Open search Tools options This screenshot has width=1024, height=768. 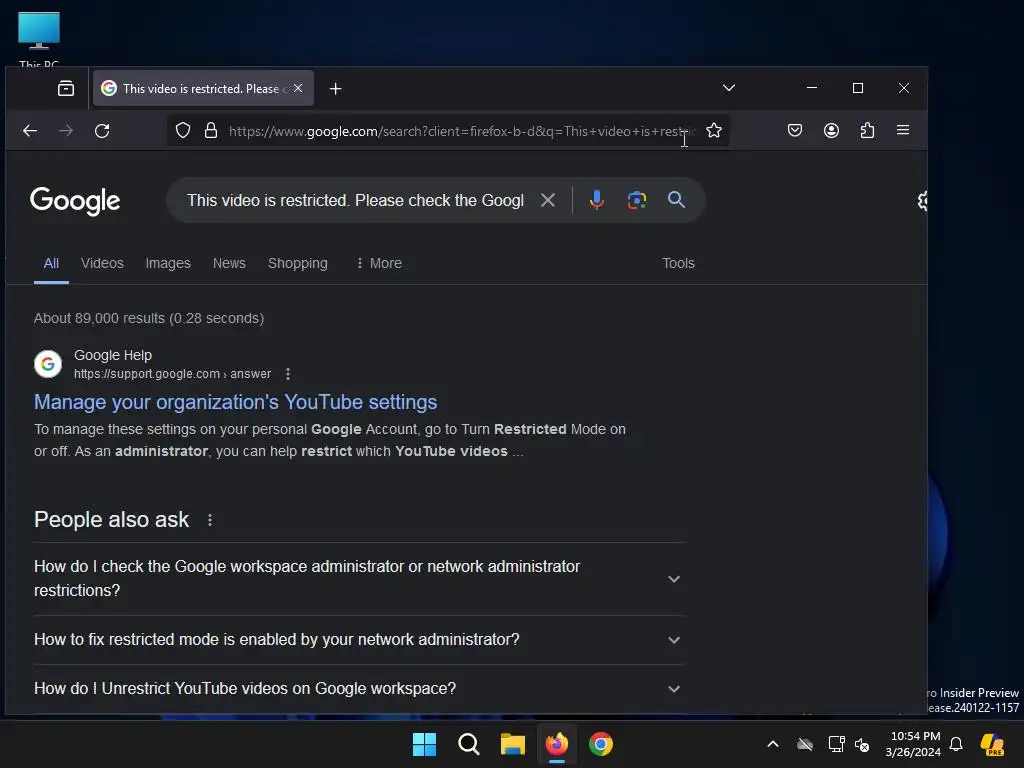click(x=678, y=263)
